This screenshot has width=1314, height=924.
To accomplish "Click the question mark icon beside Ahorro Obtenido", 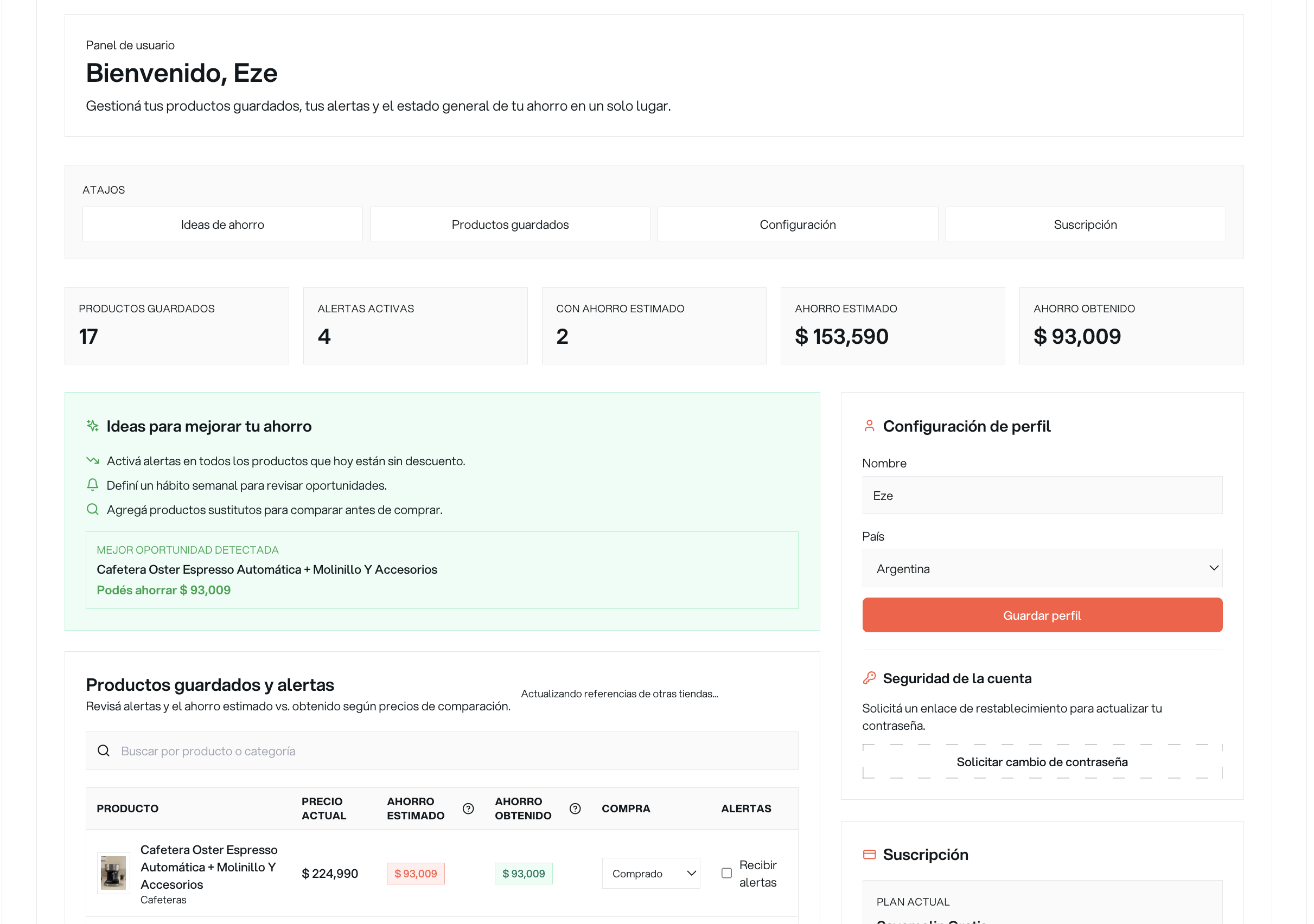I will tap(575, 809).
